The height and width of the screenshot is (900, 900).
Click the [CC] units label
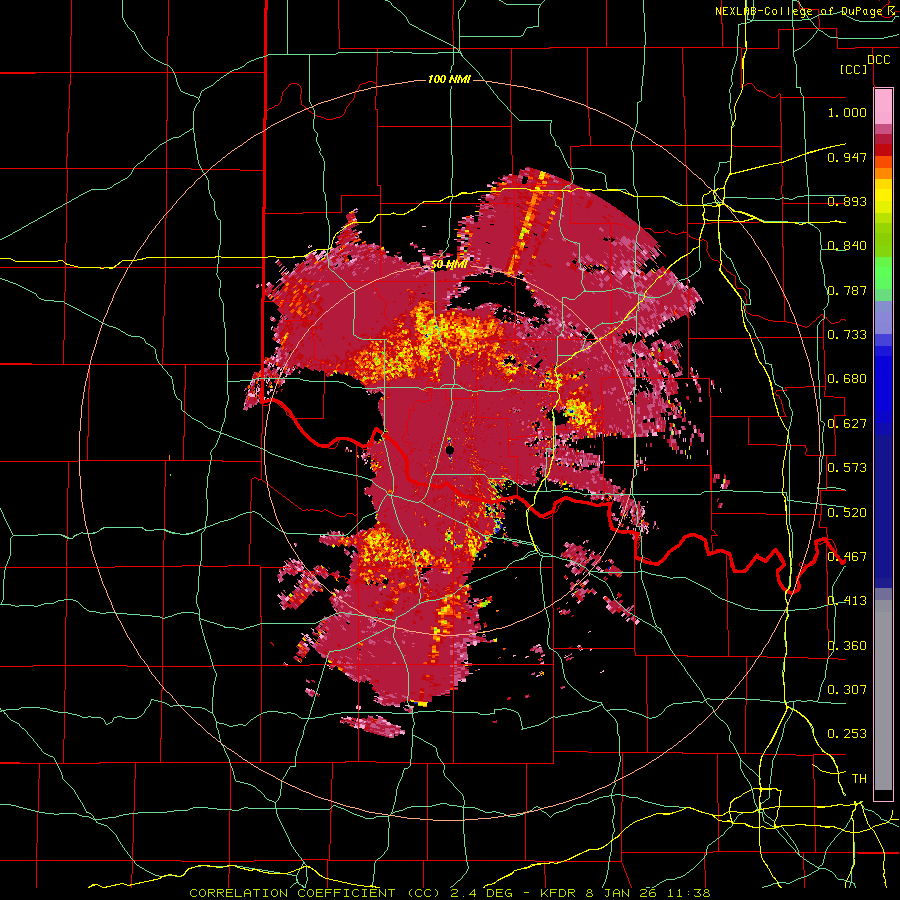pyautogui.click(x=854, y=69)
